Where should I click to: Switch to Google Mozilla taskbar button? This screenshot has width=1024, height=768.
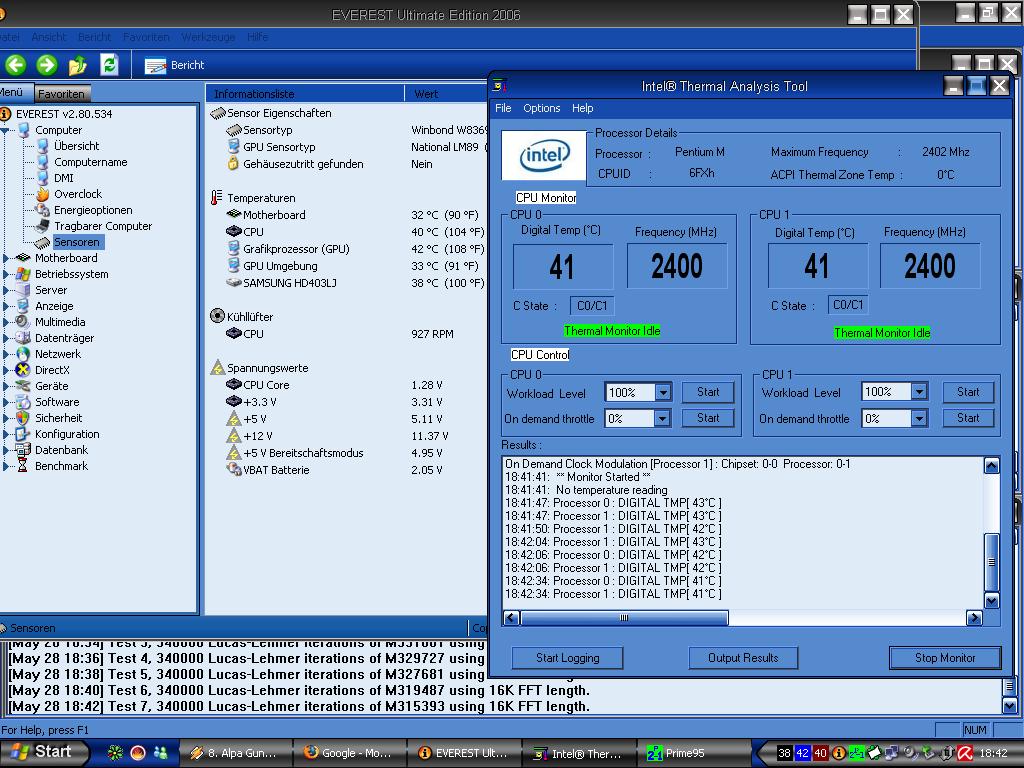(x=349, y=753)
